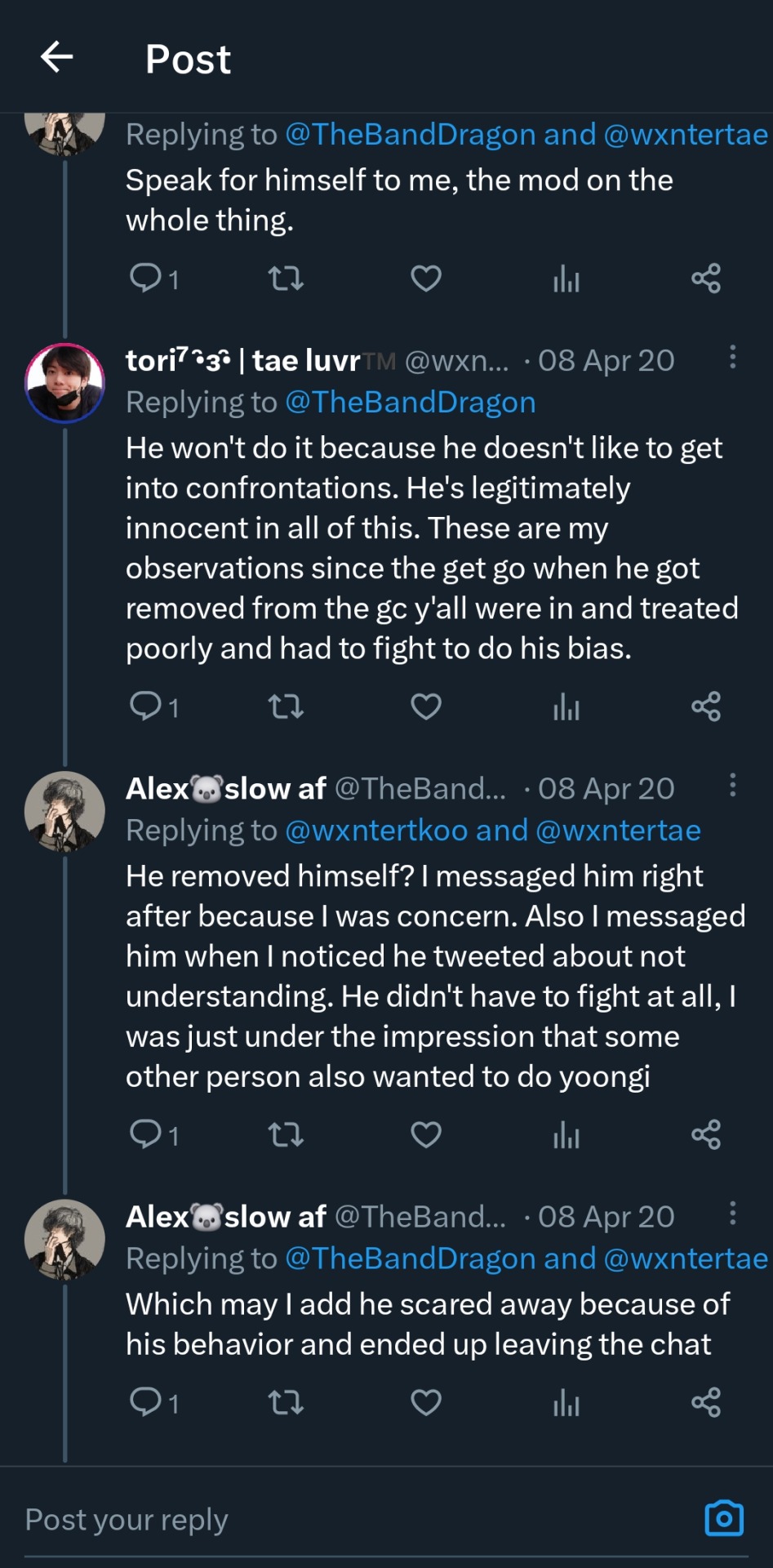The width and height of the screenshot is (773, 1568).
Task: View analytics for the tori tae luvr tweet
Action: (x=566, y=706)
